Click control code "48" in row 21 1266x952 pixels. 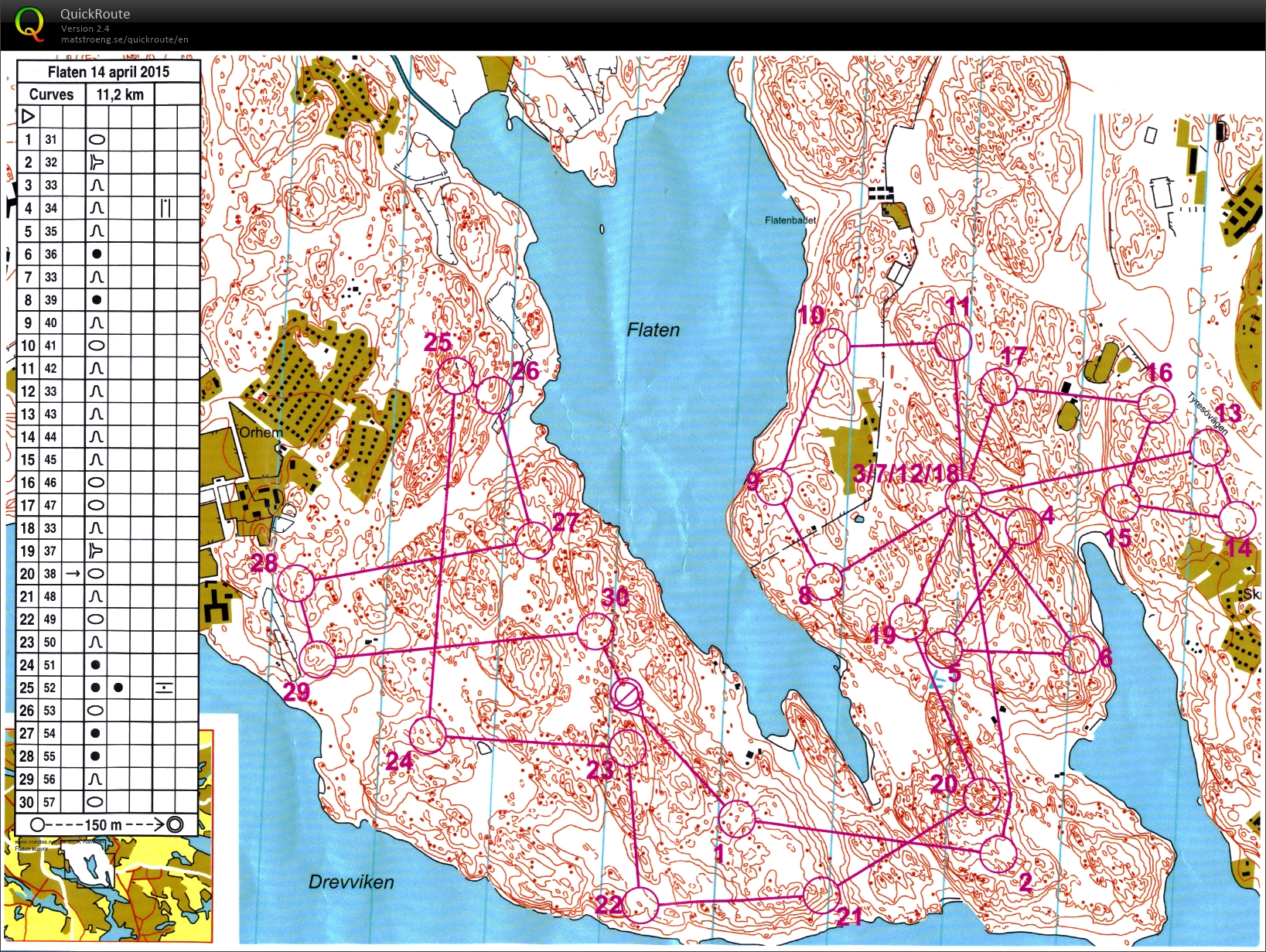[x=50, y=596]
